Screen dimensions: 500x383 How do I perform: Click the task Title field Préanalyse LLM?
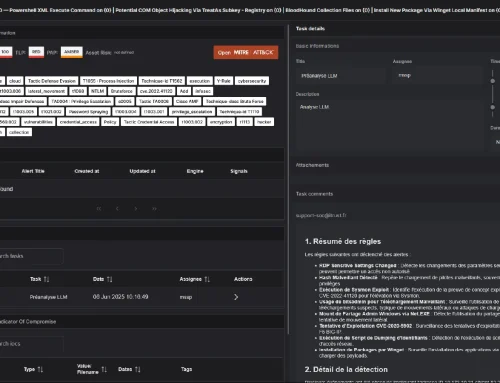(x=341, y=76)
